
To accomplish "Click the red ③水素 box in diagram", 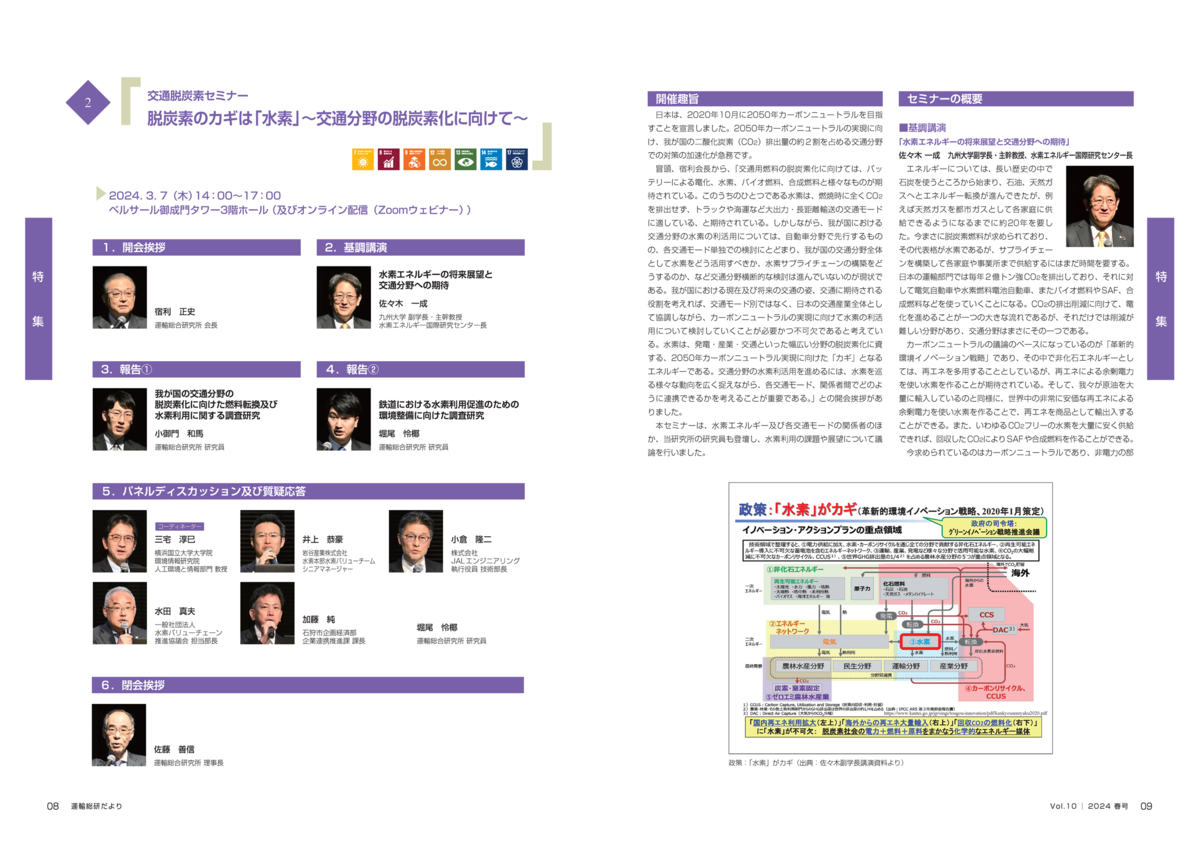I will coord(918,641).
